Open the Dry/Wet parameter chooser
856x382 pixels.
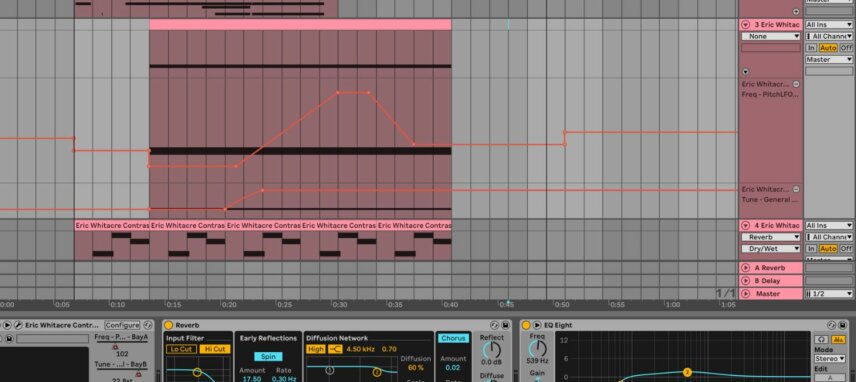click(771, 249)
